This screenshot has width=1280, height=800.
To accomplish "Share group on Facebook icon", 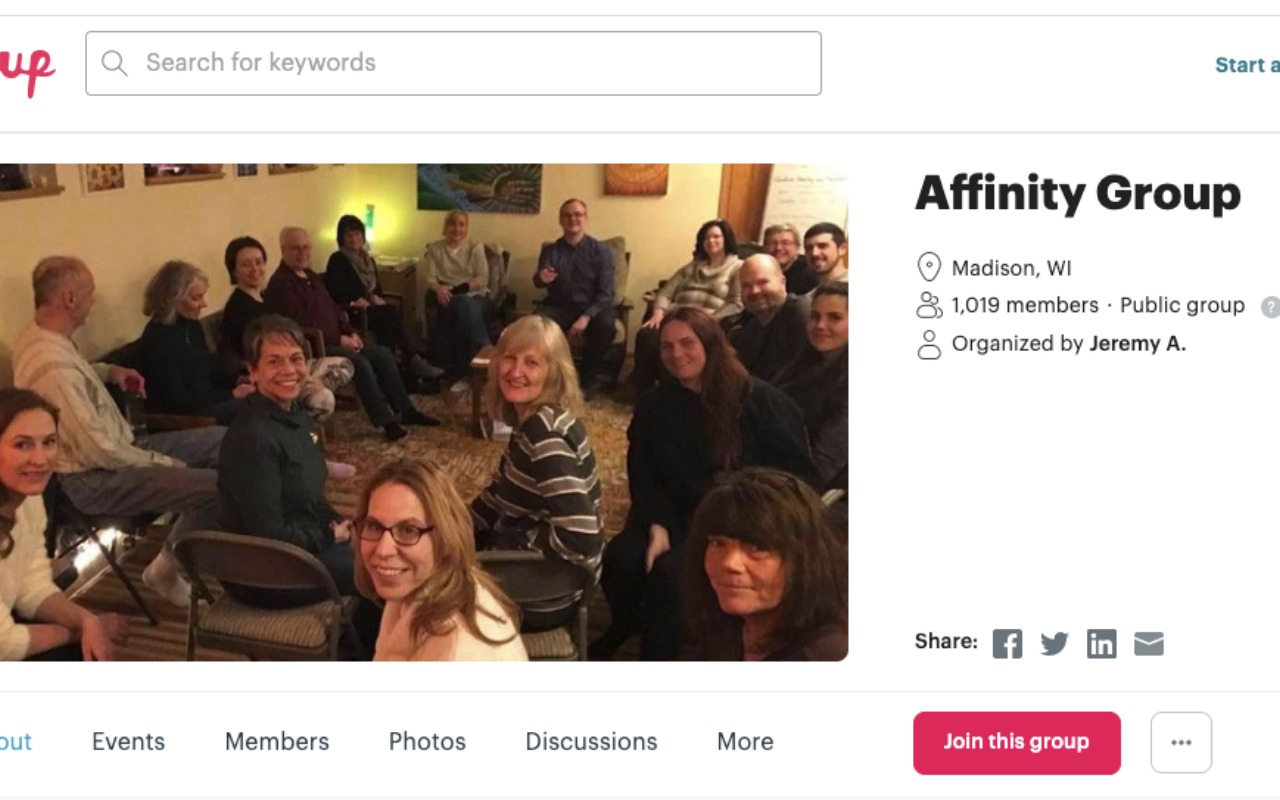I will [x=1007, y=643].
